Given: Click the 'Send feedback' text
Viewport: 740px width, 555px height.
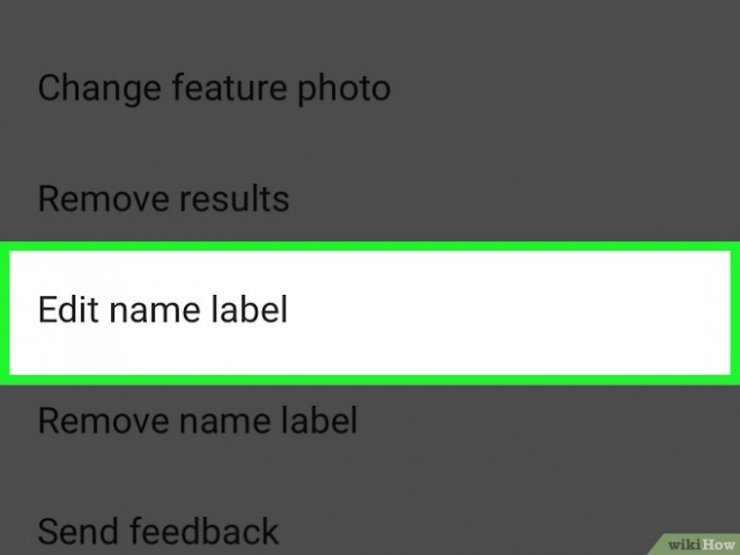Looking at the screenshot, I should pyautogui.click(x=158, y=531).
